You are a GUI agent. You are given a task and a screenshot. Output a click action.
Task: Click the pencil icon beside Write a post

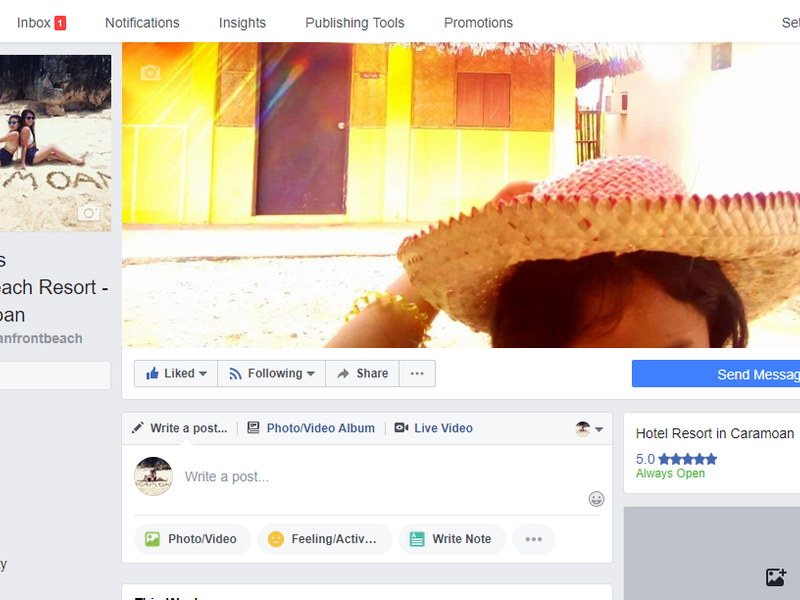pyautogui.click(x=137, y=428)
